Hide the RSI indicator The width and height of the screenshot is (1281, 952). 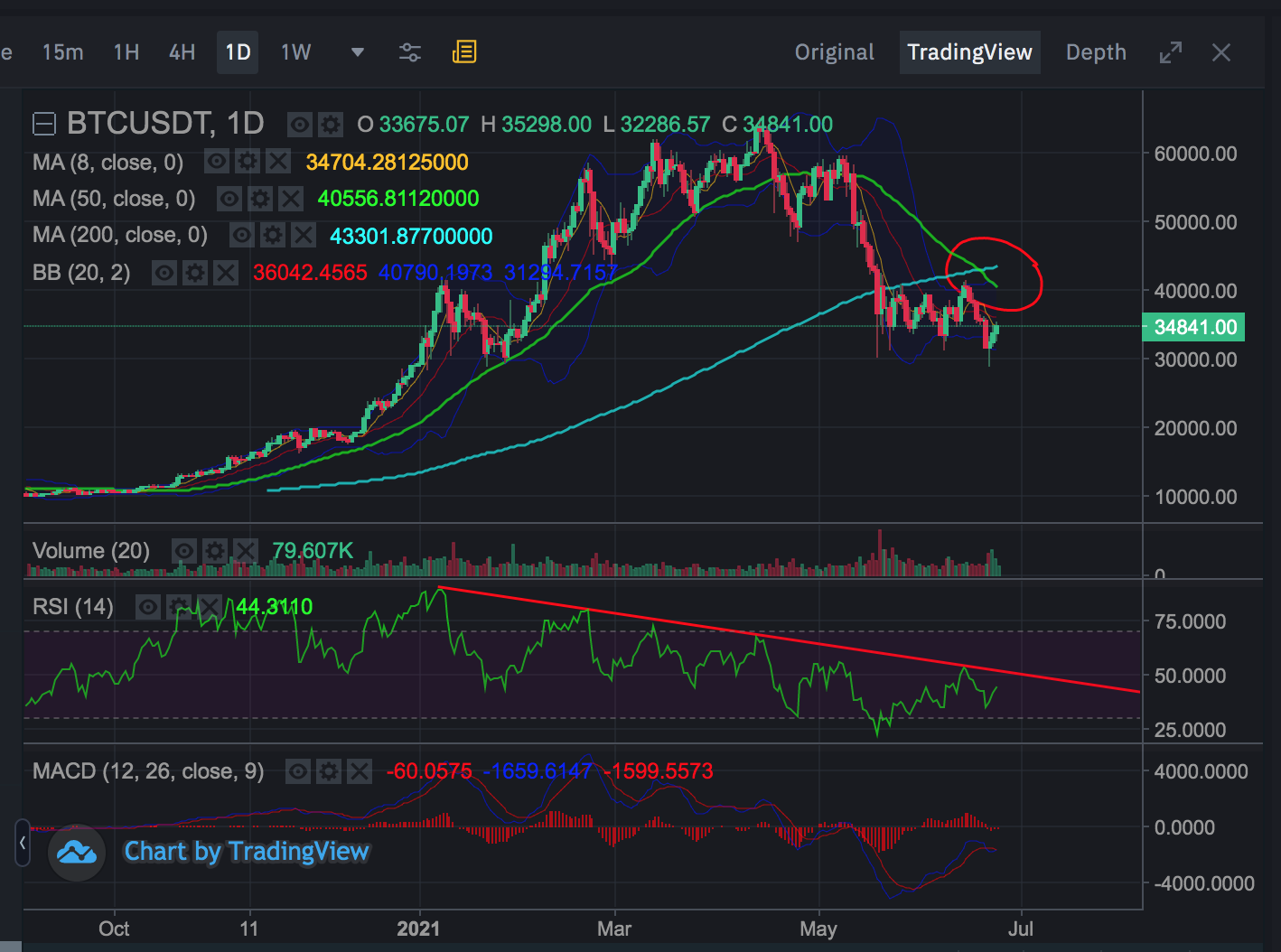click(148, 606)
